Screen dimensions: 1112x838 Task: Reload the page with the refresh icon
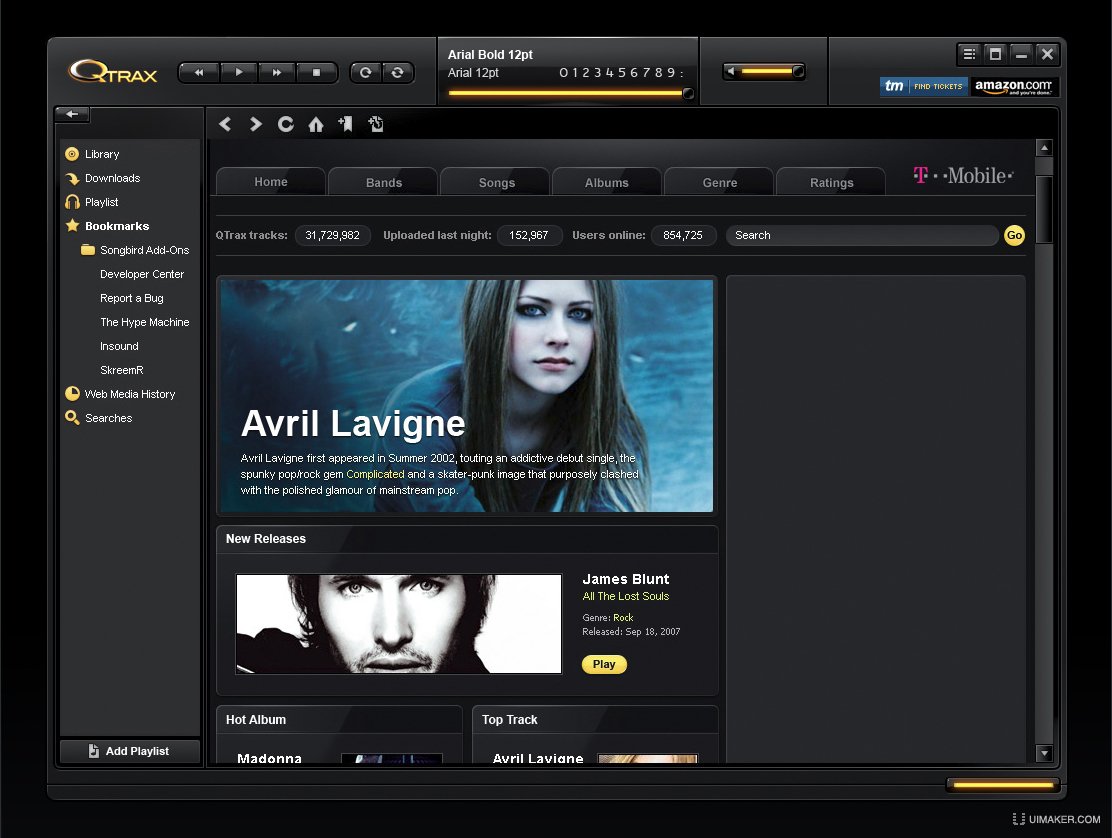(x=286, y=124)
